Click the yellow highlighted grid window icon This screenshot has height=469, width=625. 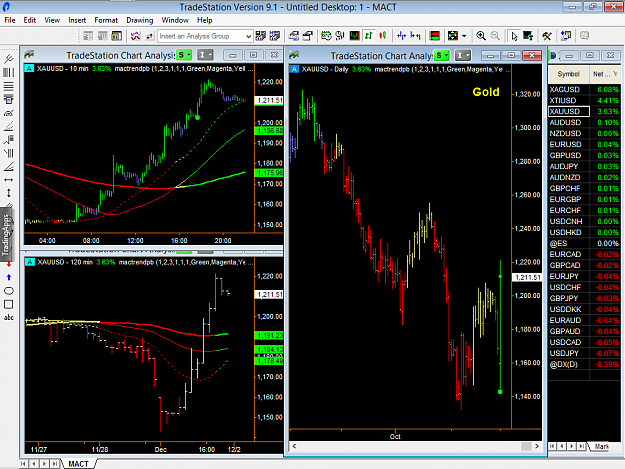[116, 36]
